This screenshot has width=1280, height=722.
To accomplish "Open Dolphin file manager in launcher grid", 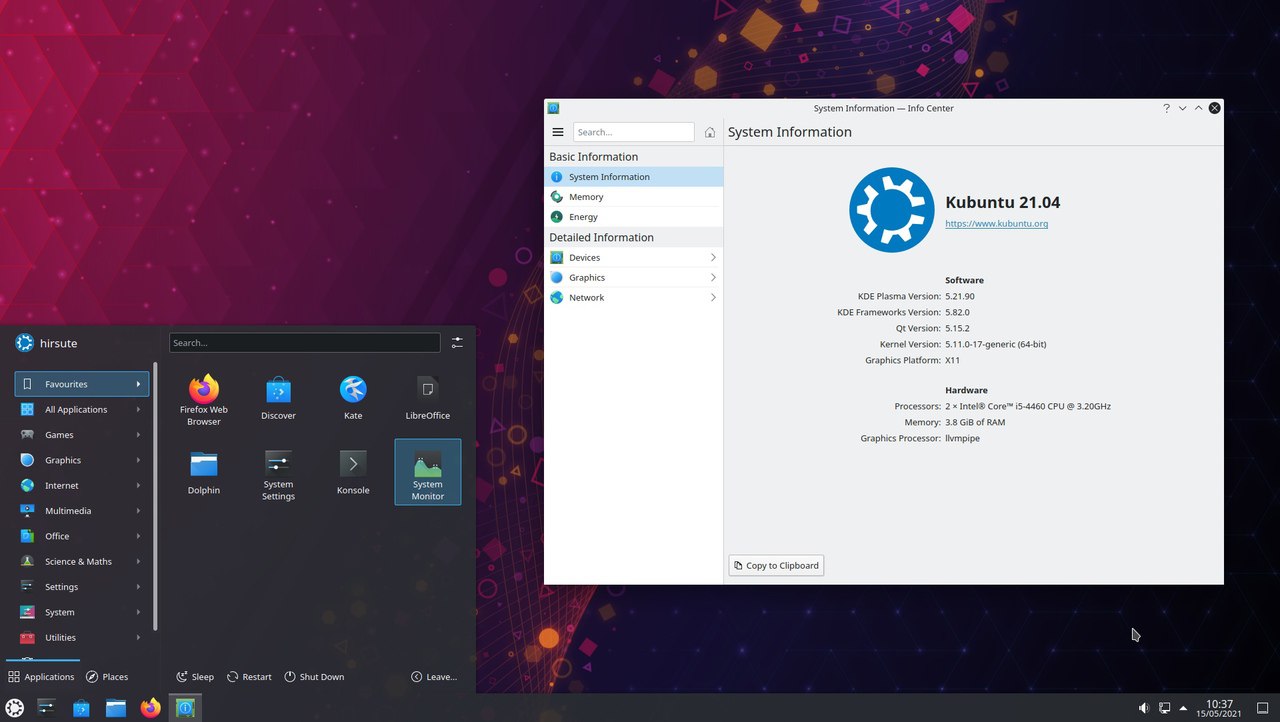I will pyautogui.click(x=204, y=472).
